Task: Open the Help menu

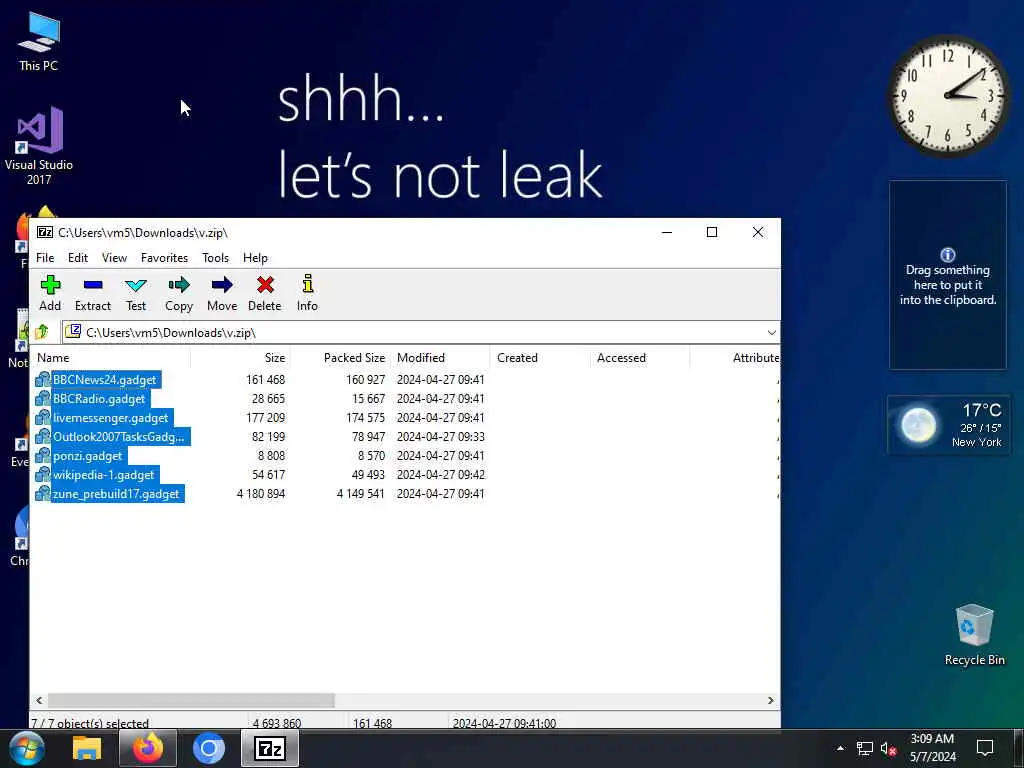Action: pyautogui.click(x=255, y=258)
